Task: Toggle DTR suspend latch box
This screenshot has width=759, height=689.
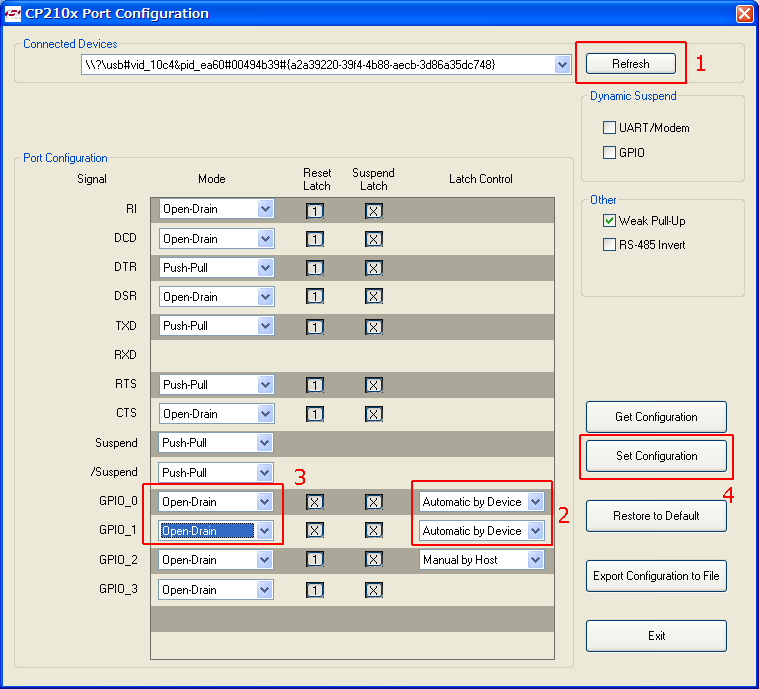Action: pos(374,268)
